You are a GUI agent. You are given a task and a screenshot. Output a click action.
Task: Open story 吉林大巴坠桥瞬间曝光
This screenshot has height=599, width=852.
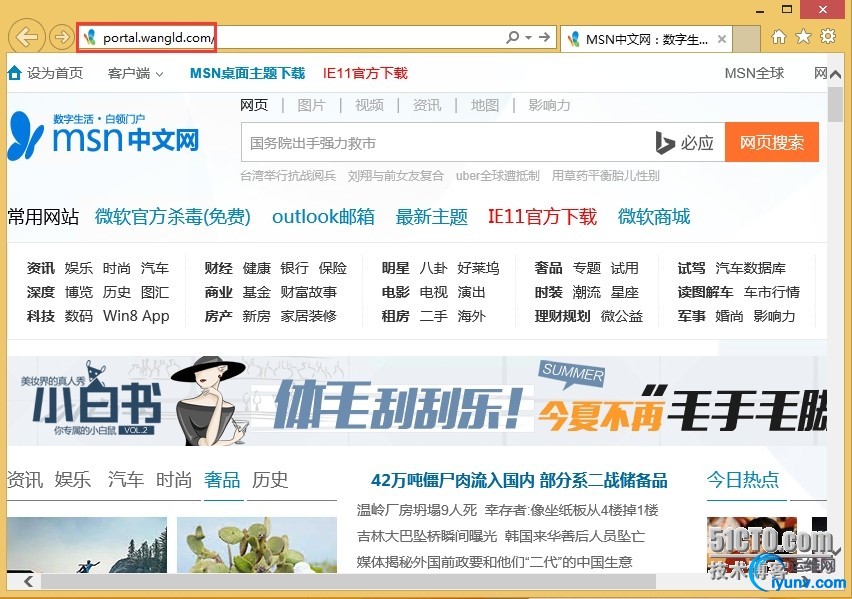click(427, 536)
